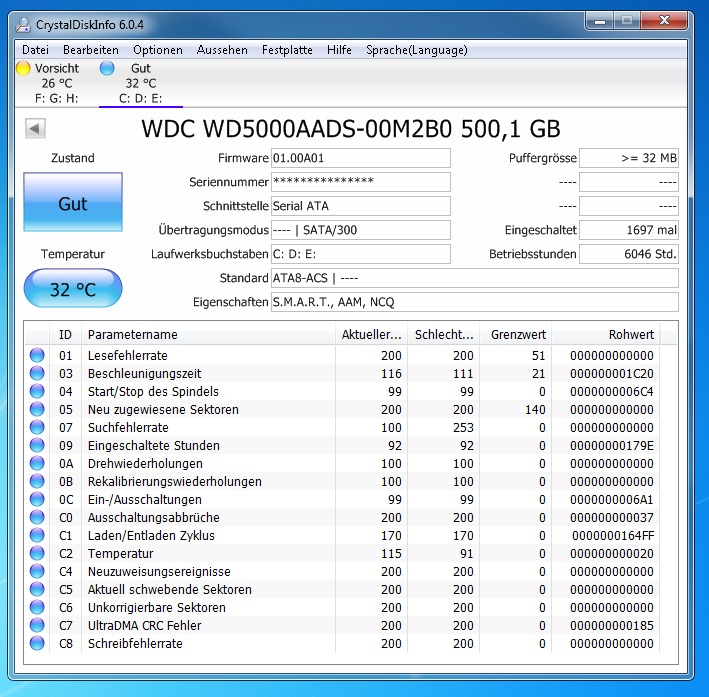Click status orb for Ausschaltungsabbrüche row
The width and height of the screenshot is (709, 697).
pos(37,517)
